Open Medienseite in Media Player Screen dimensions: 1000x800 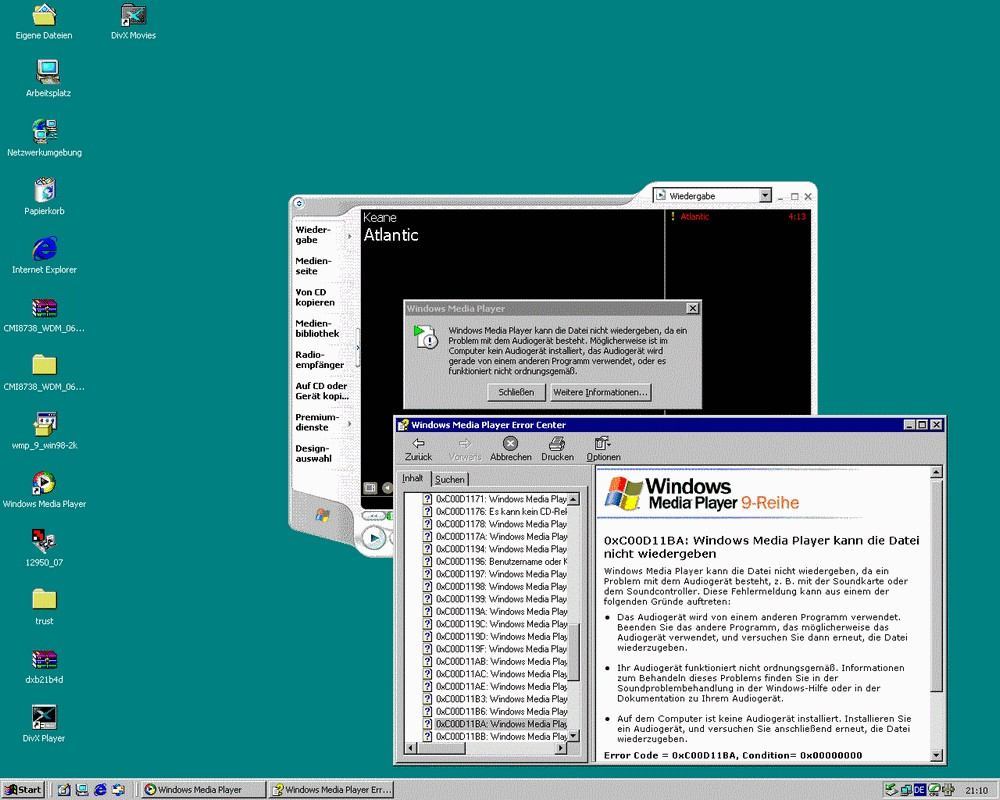tap(313, 266)
